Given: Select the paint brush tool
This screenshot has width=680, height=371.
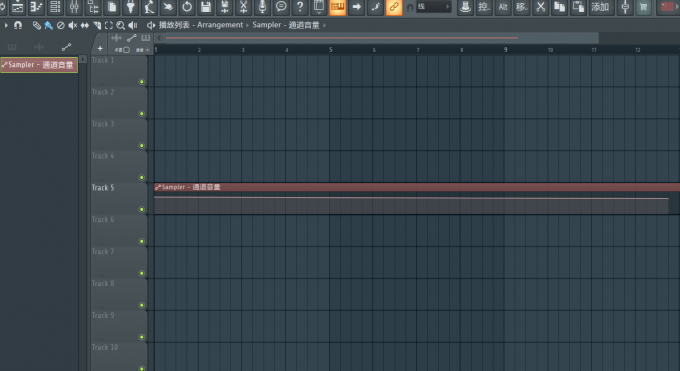Looking at the screenshot, I should pos(49,26).
